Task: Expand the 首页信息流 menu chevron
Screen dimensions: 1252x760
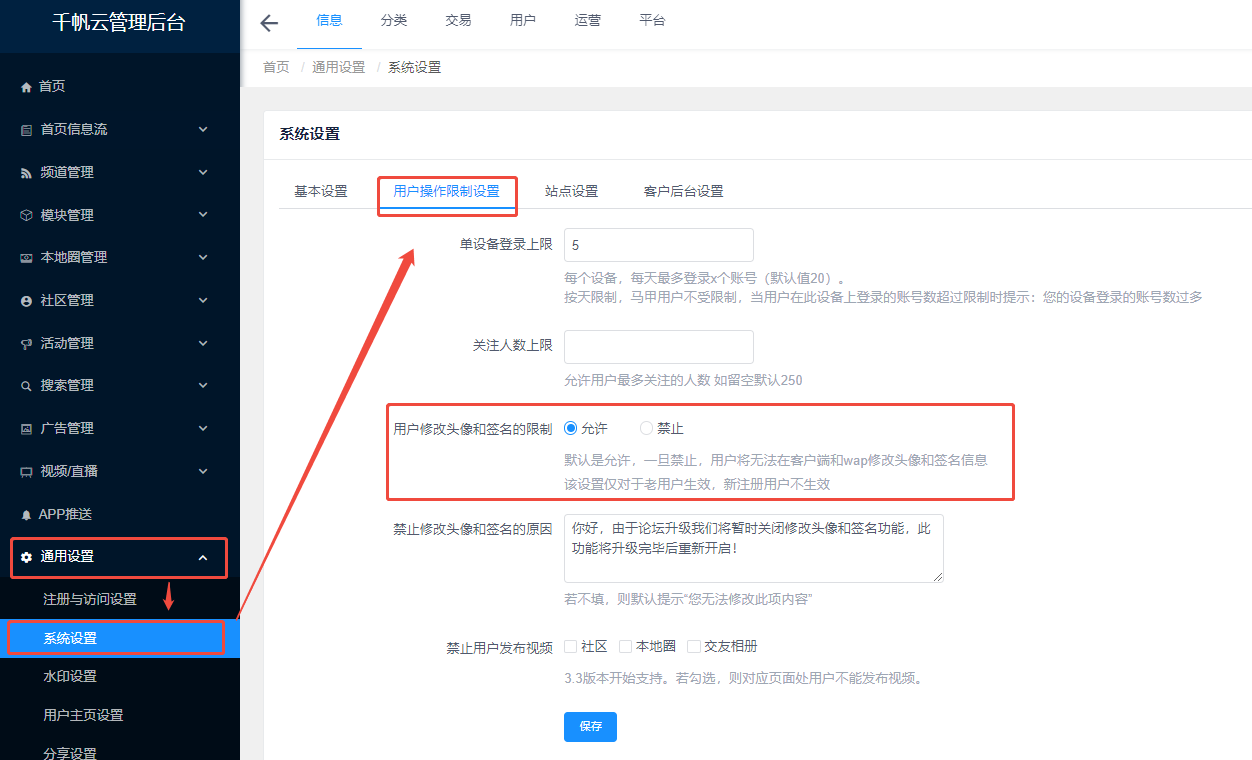Action: point(203,129)
